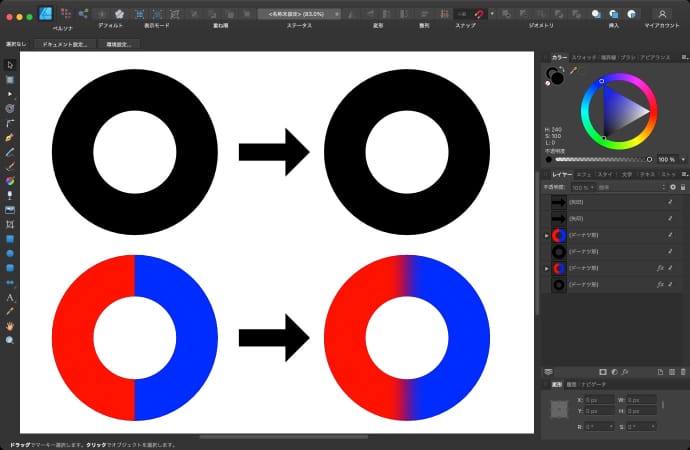Hide the bottom donut layer
This screenshot has height=450, width=690.
(670, 286)
